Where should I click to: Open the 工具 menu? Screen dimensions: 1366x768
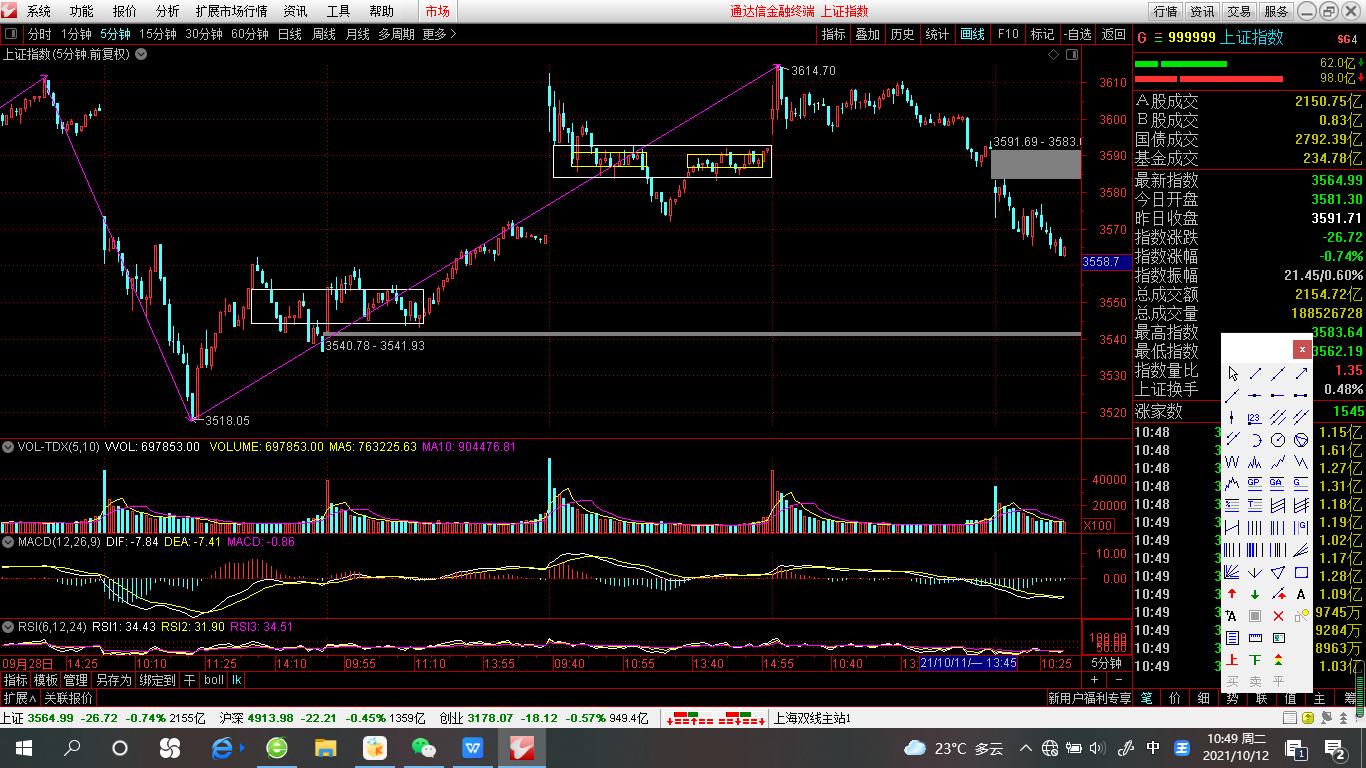coord(339,11)
